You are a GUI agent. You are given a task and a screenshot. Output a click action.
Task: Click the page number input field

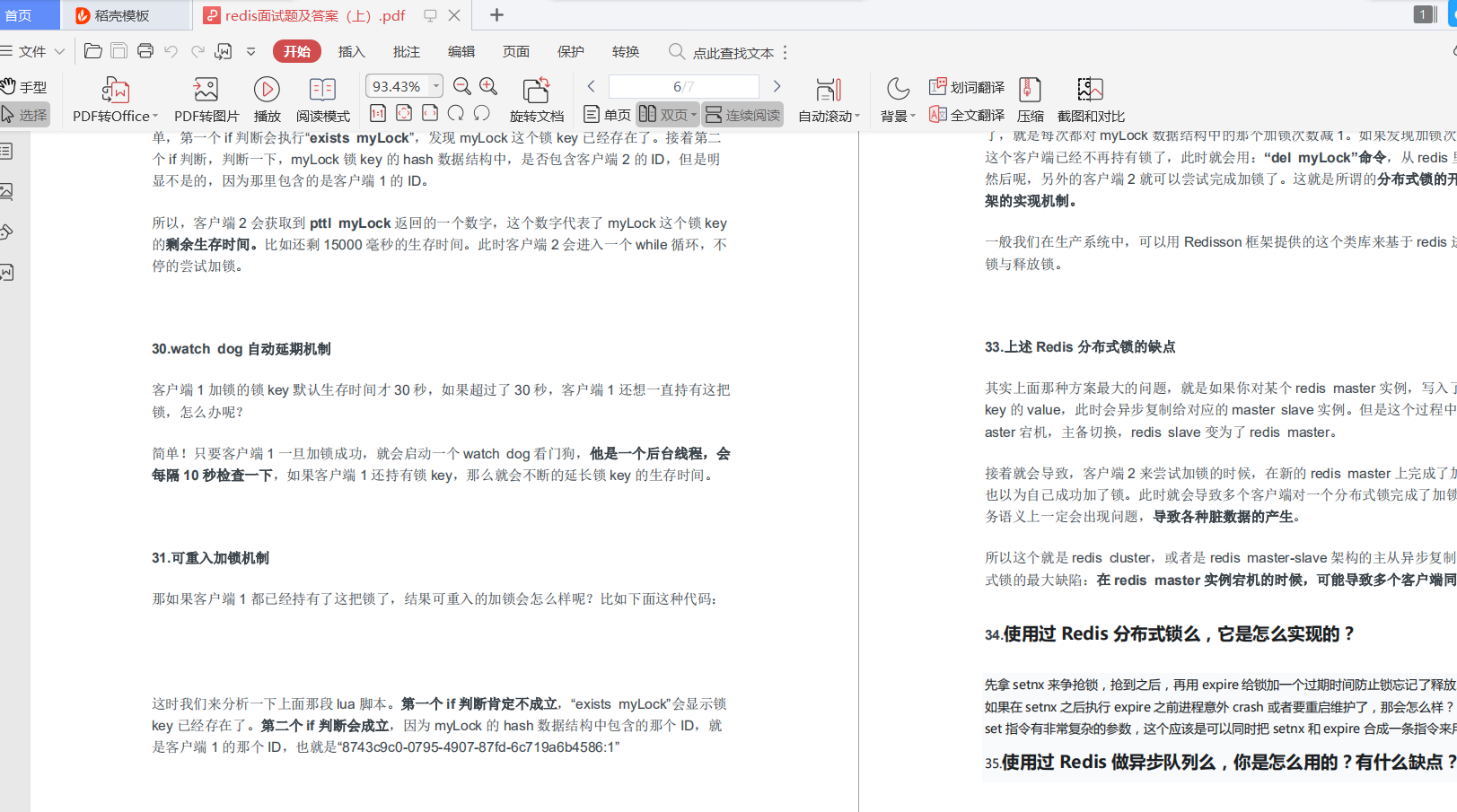684,86
